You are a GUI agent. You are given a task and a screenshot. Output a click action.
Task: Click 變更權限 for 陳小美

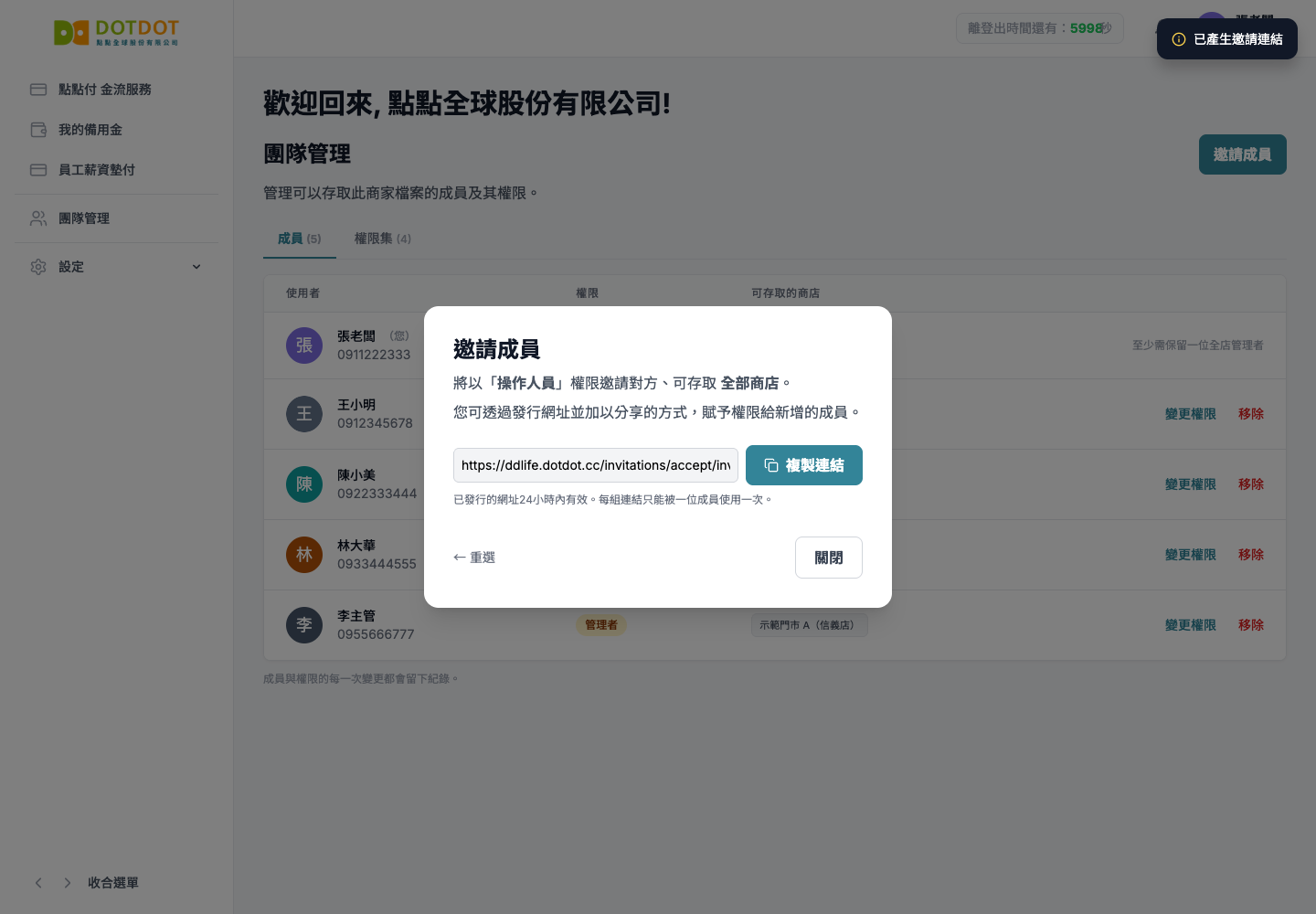(x=1191, y=484)
